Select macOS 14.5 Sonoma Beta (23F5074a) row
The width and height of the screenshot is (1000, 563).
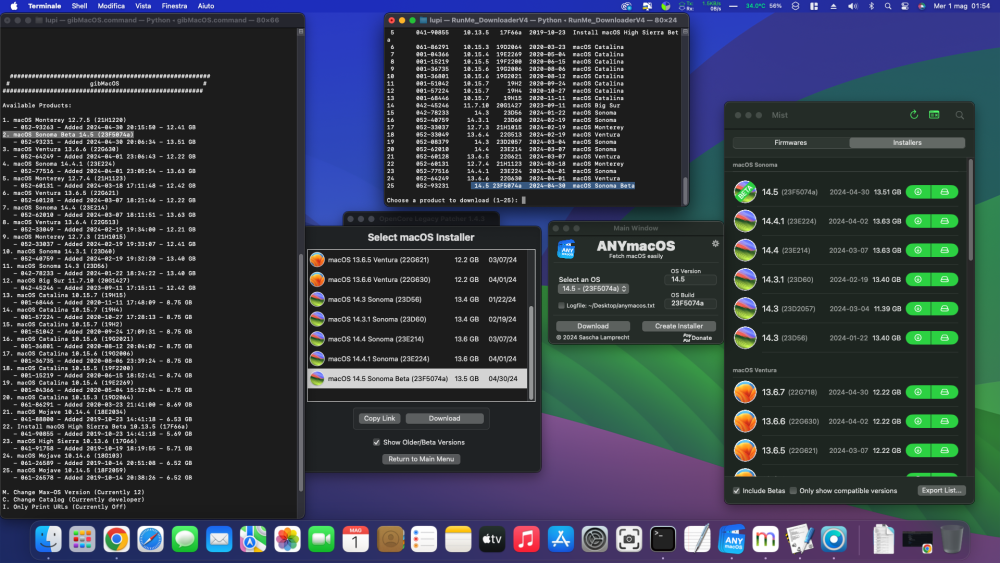click(x=418, y=379)
